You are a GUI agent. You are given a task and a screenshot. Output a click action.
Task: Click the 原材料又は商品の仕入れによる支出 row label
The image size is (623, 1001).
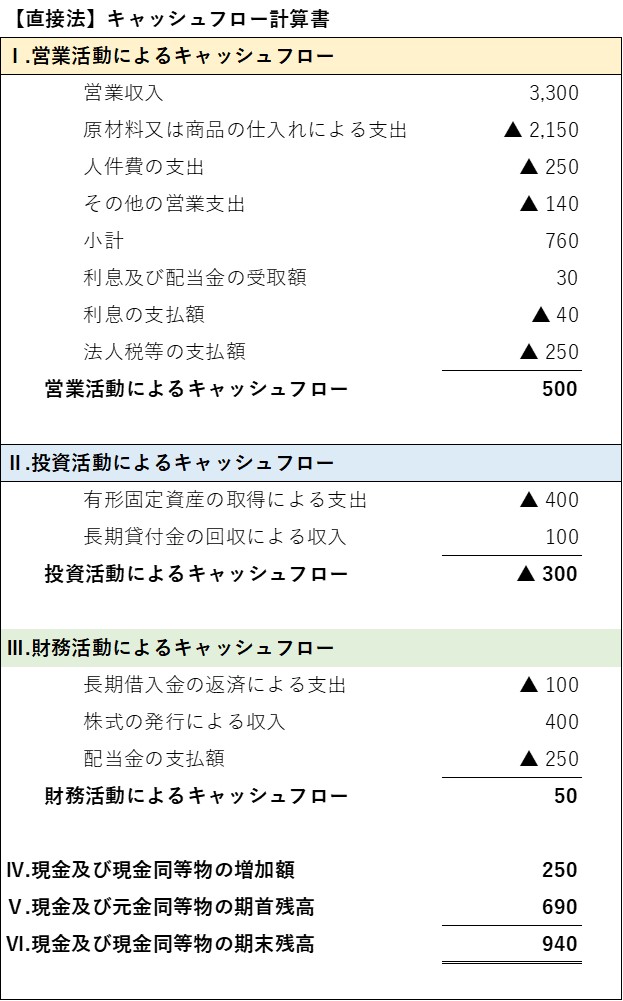click(245, 130)
